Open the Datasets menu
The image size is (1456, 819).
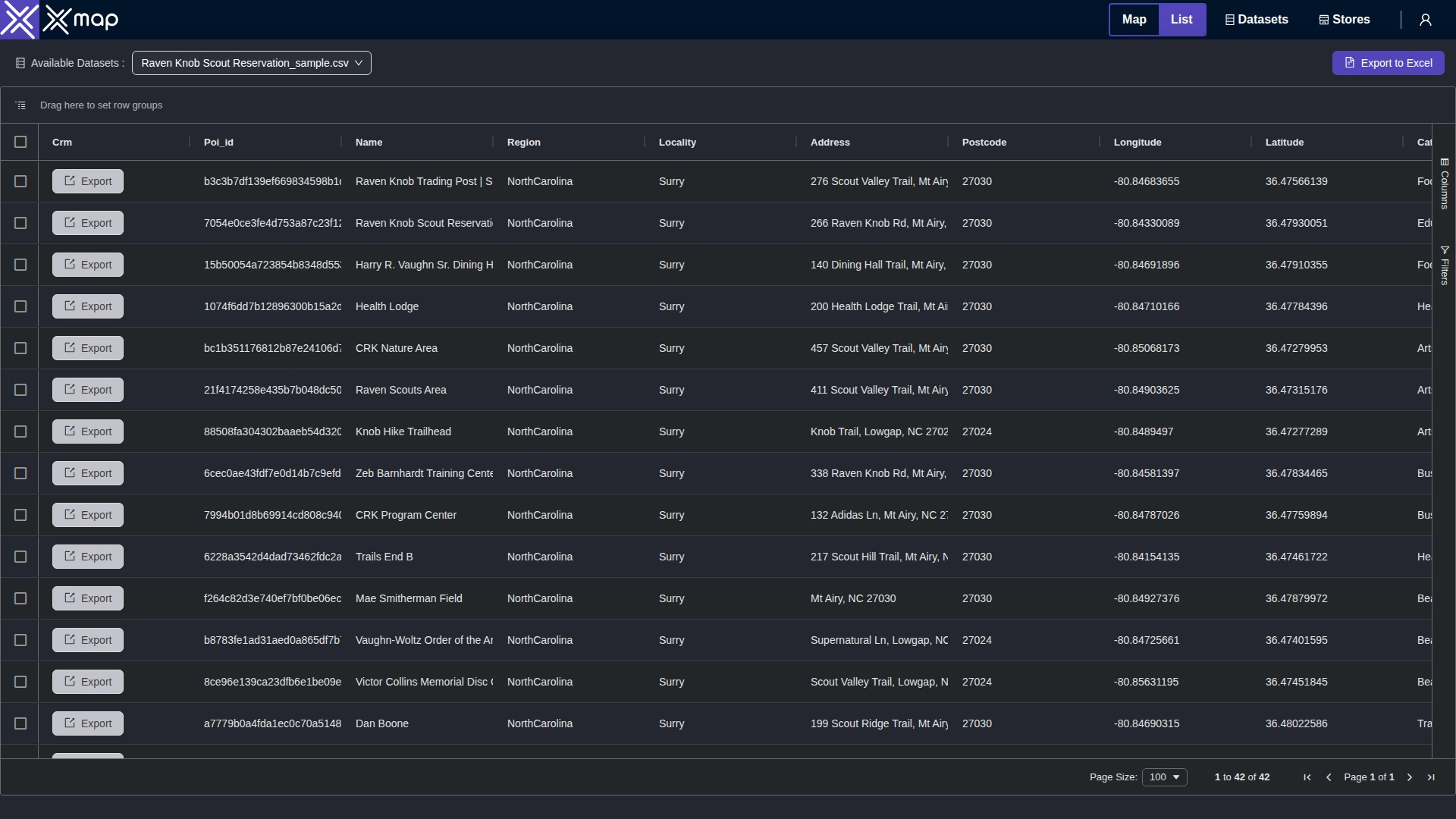1257,20
